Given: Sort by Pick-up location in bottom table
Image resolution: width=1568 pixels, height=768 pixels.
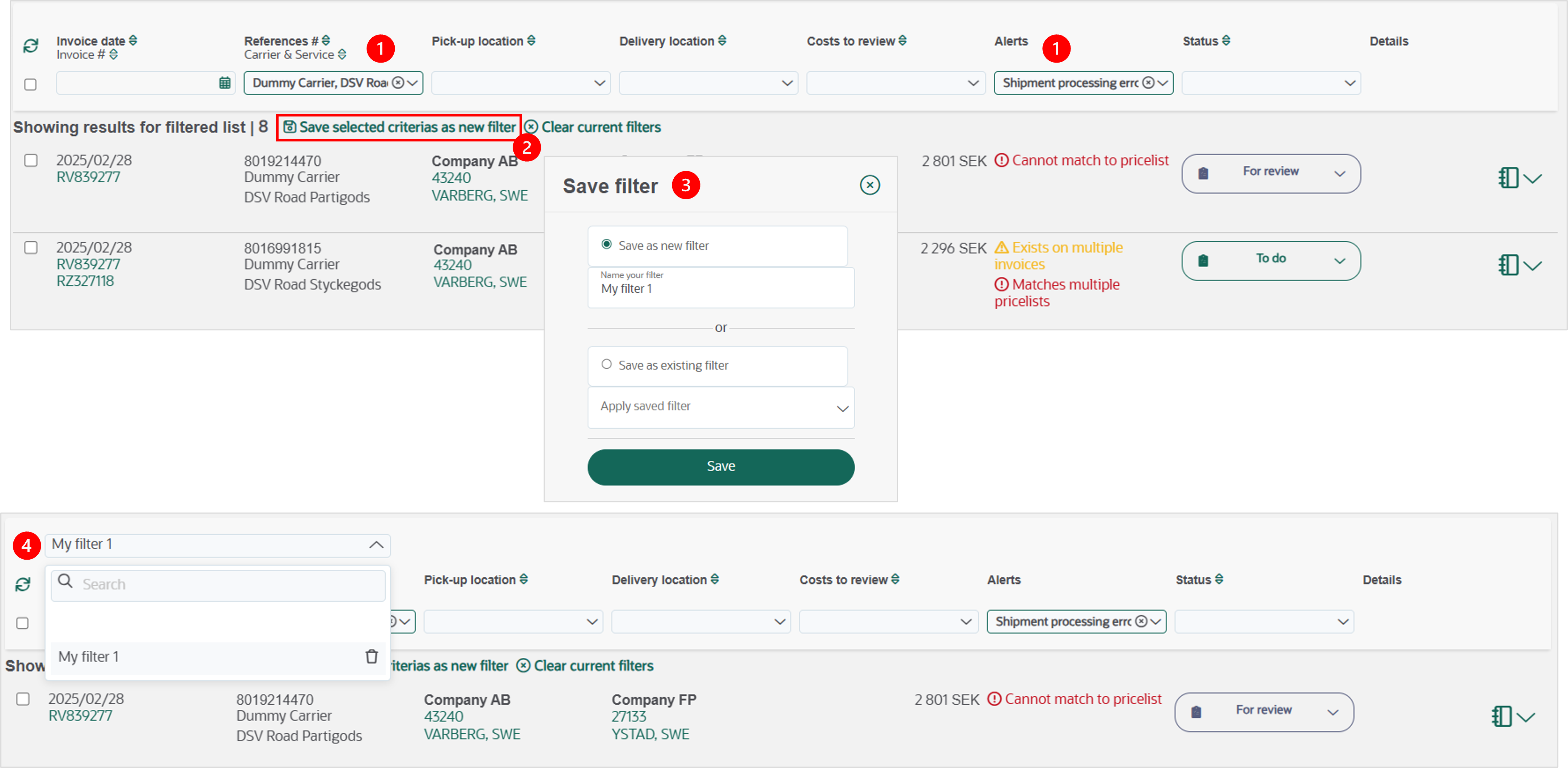Looking at the screenshot, I should click(524, 580).
